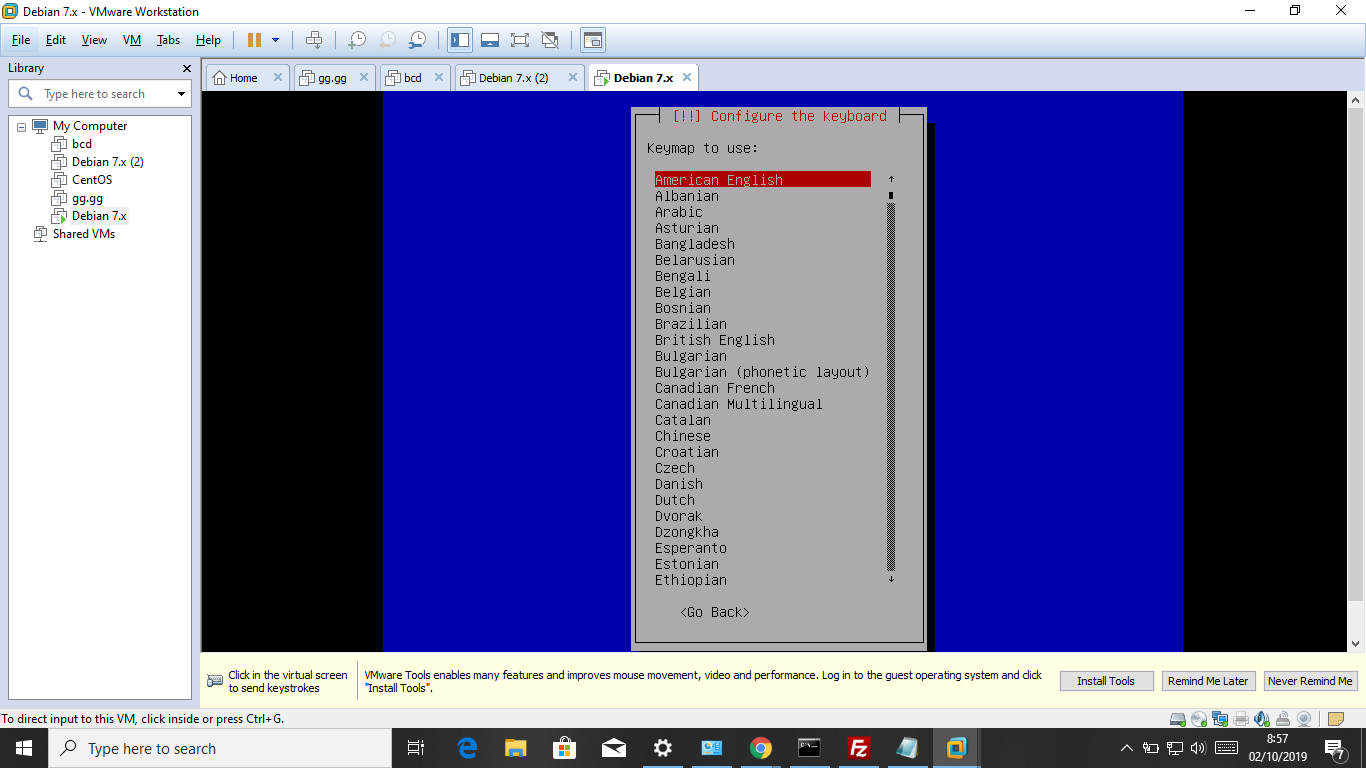1366x768 pixels.
Task: Click the printer device status icon
Action: 1241,719
